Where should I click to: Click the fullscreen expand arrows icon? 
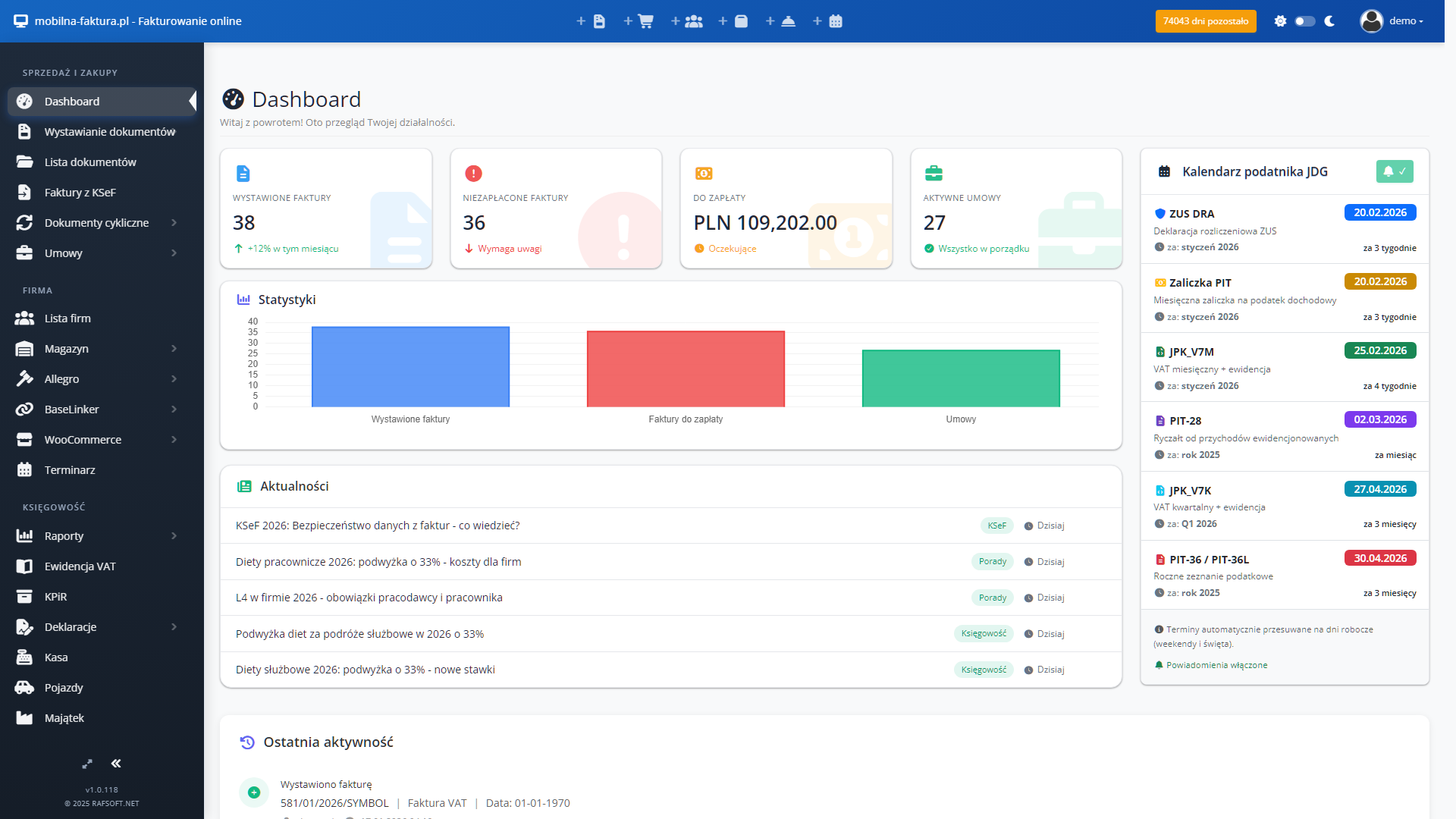coord(87,764)
